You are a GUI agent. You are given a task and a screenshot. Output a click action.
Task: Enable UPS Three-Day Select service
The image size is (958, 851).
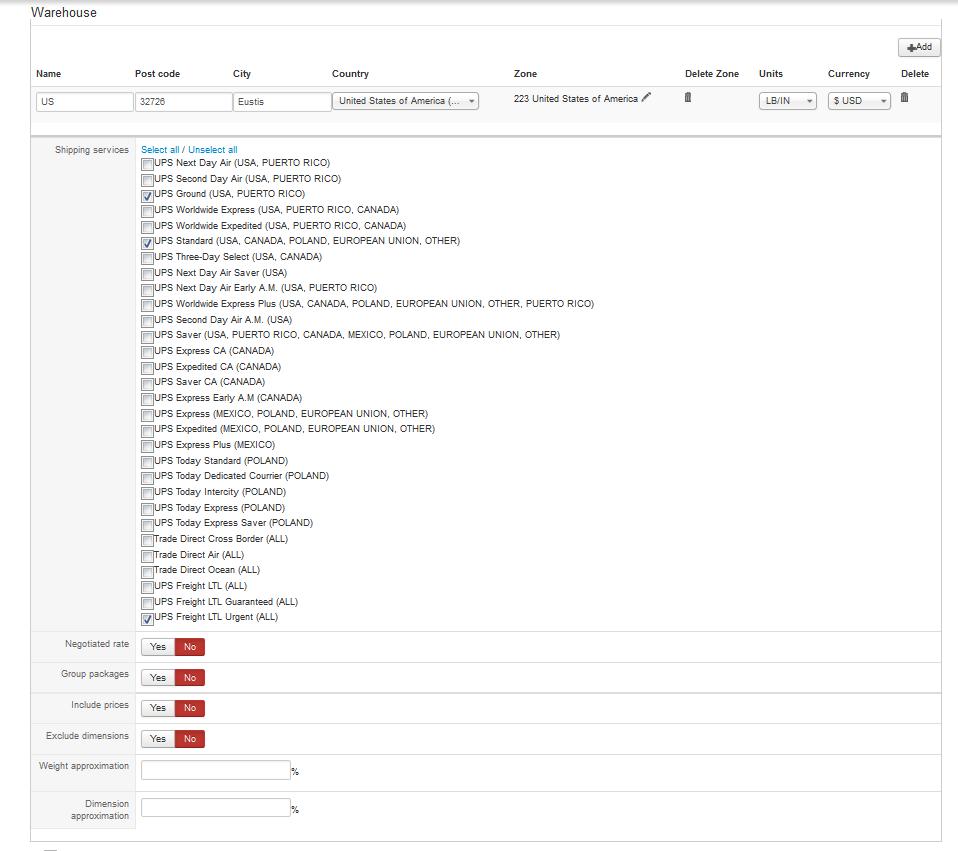pyautogui.click(x=148, y=258)
